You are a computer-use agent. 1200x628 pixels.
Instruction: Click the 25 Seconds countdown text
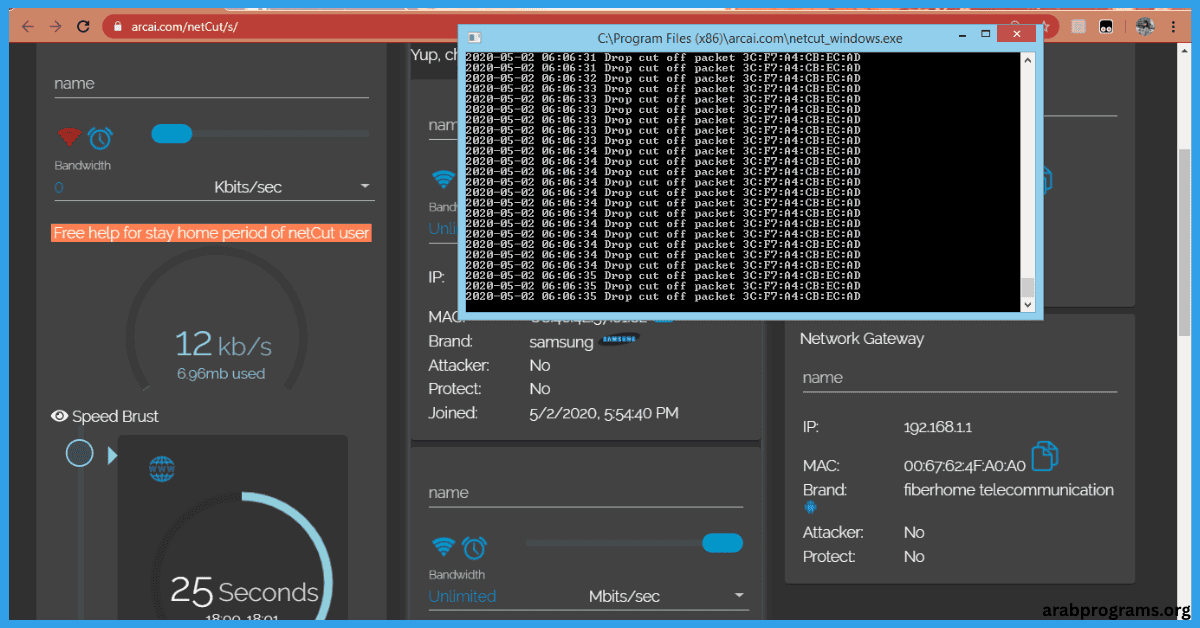pos(244,591)
